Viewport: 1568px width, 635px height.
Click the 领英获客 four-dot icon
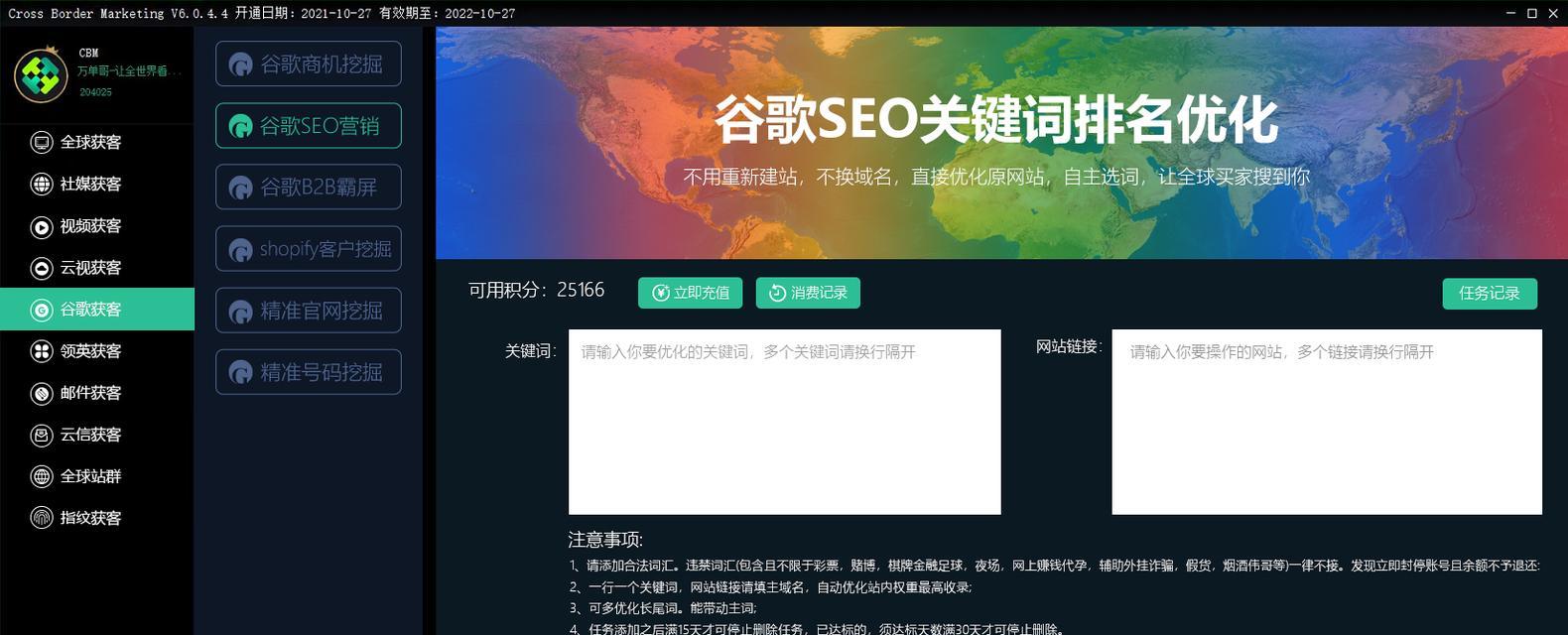pos(41,351)
